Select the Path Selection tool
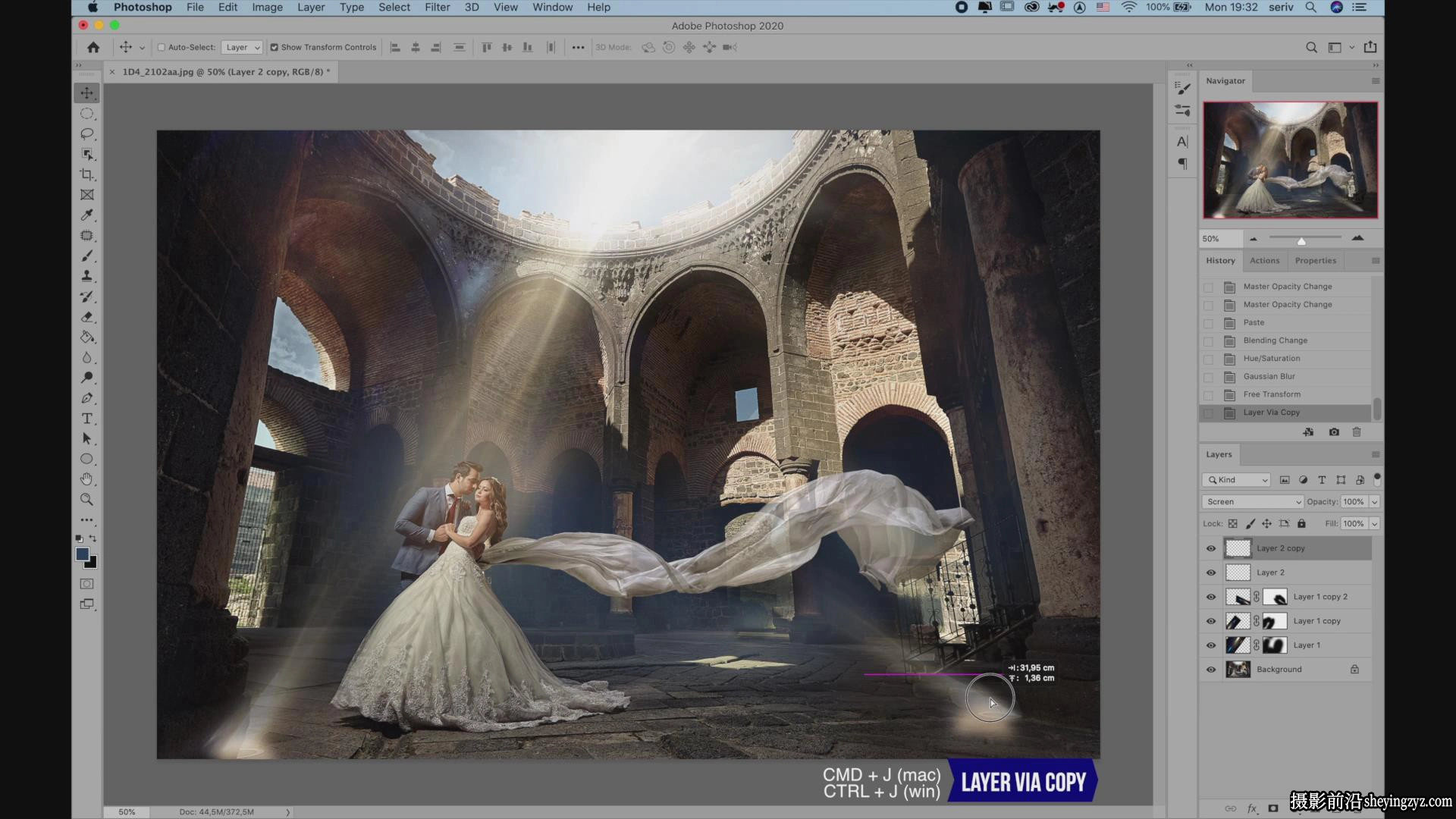This screenshot has height=819, width=1456. 87,439
